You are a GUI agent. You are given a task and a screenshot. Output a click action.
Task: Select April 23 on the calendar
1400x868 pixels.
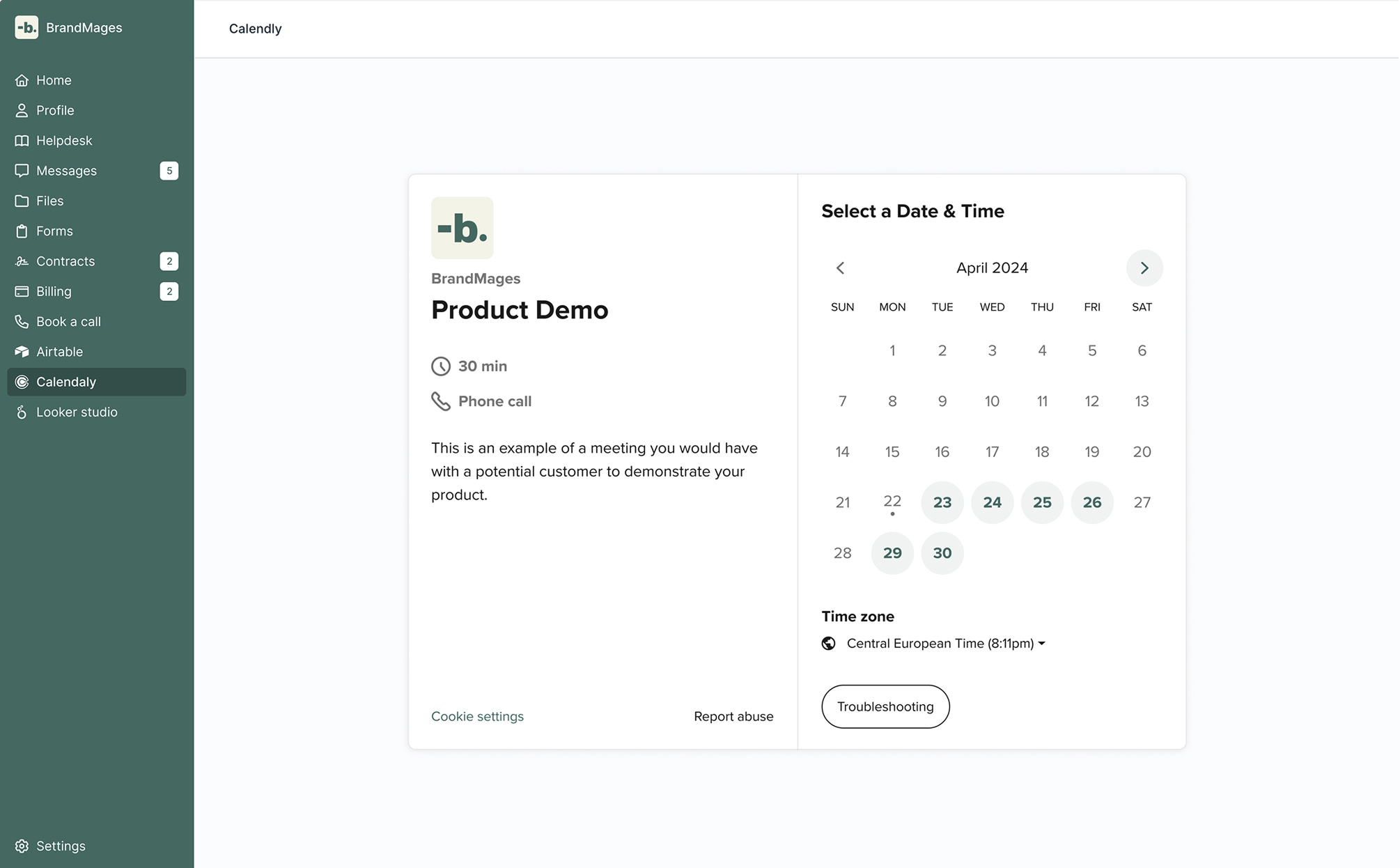click(x=942, y=502)
